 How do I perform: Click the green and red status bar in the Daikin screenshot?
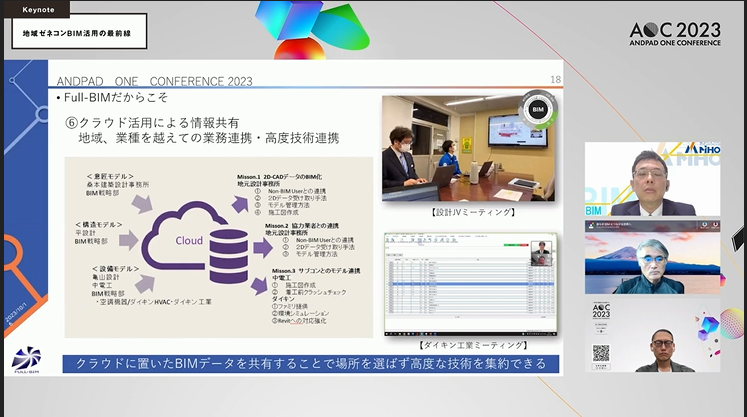(516, 245)
